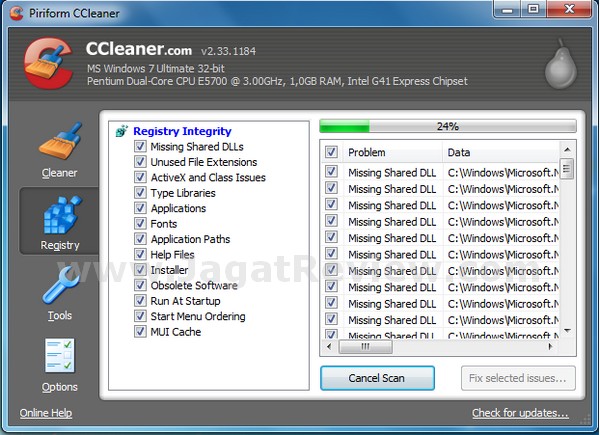Click the horizontal scrollbar right arrow
Screen dimensions: 600x435
tap(551, 347)
